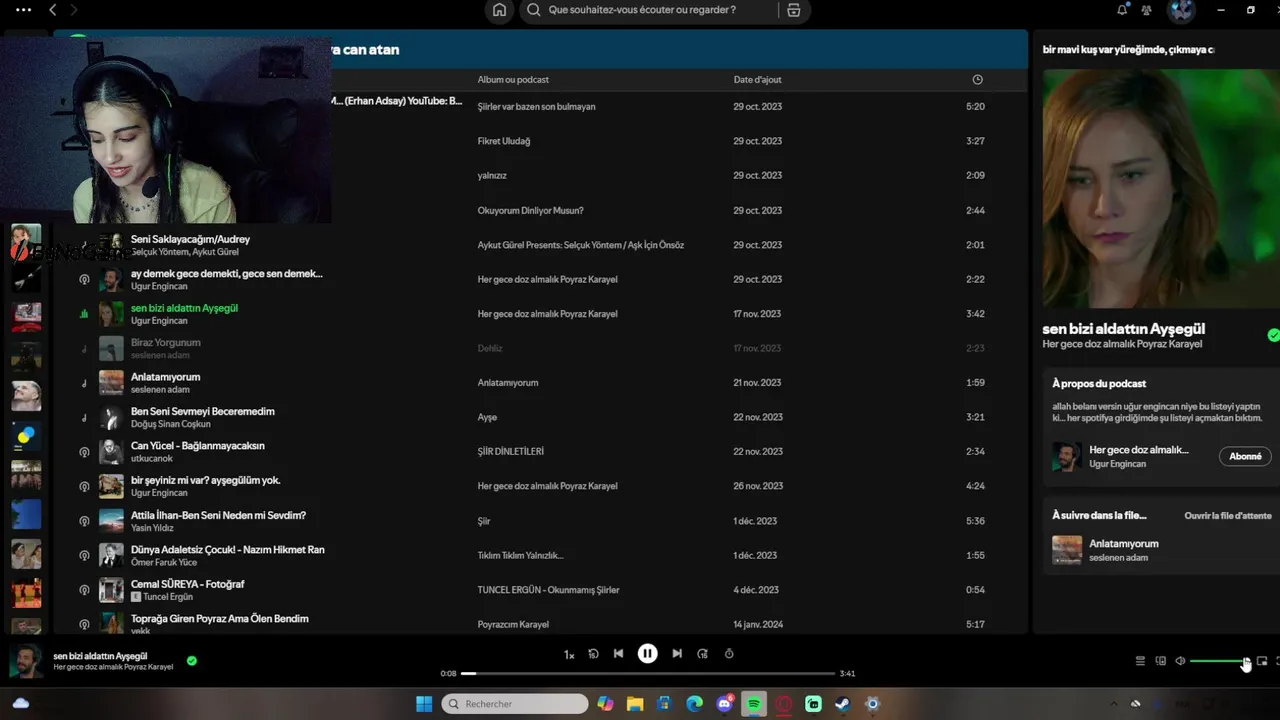1280x720 pixels.
Task: Play 'Seni Saklayacağım/Audrey' track
Action: click(190, 239)
